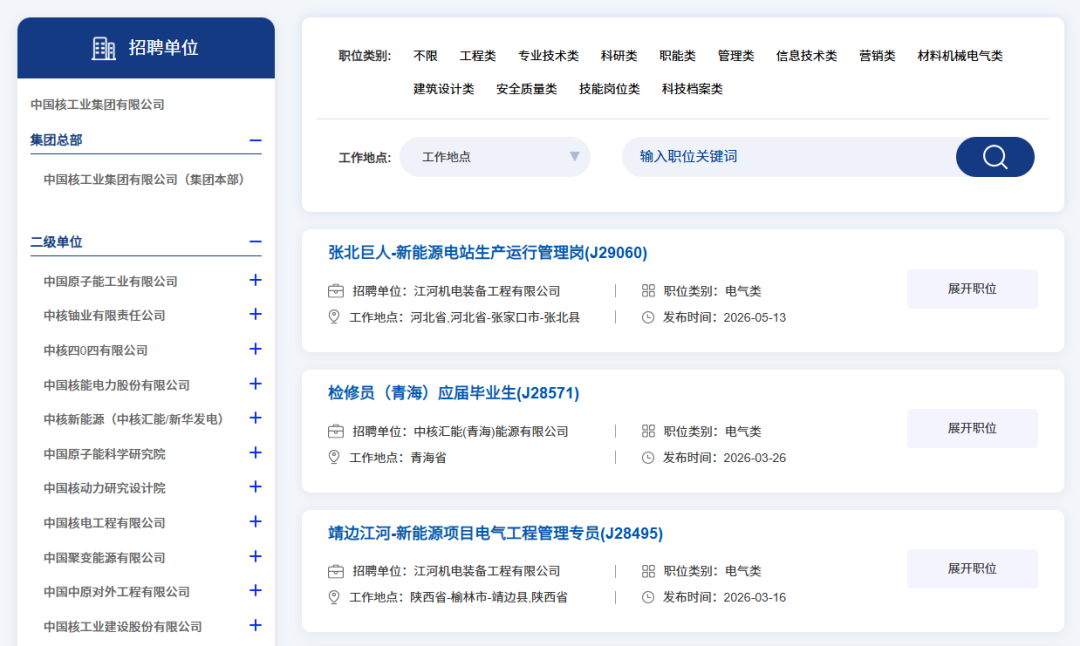Select 安全质量类 job category filter

point(526,89)
